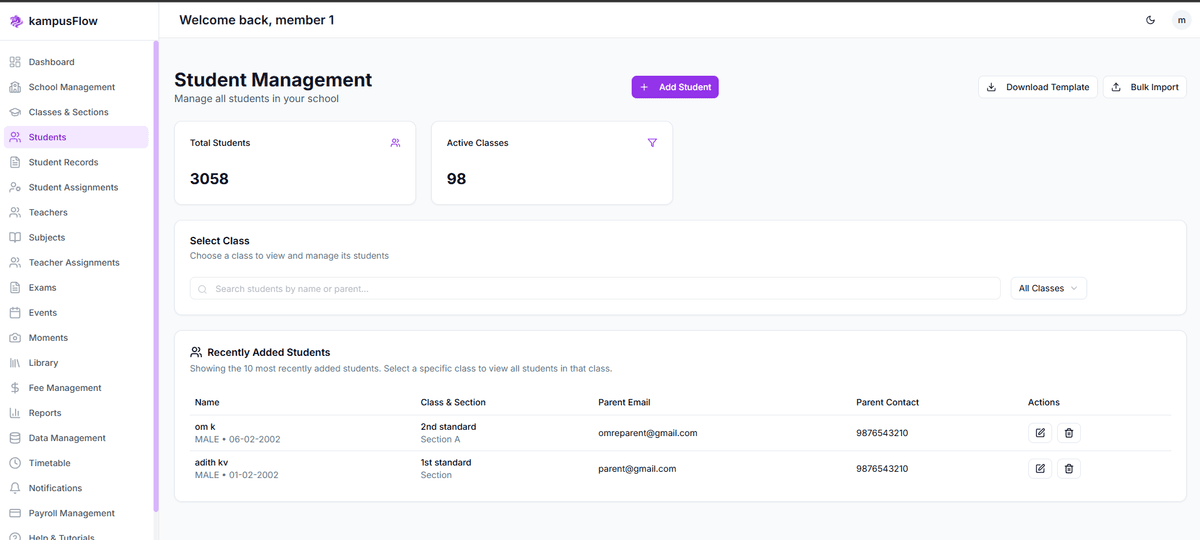Click the Students sidebar people icon
Viewport: 1200px width, 540px height.
click(15, 137)
